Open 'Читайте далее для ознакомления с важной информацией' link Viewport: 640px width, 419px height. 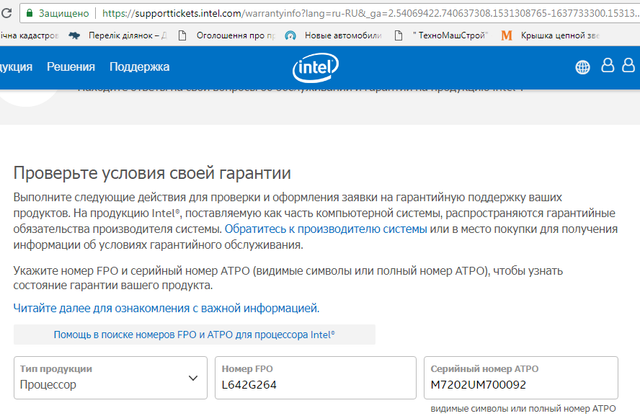(x=166, y=308)
